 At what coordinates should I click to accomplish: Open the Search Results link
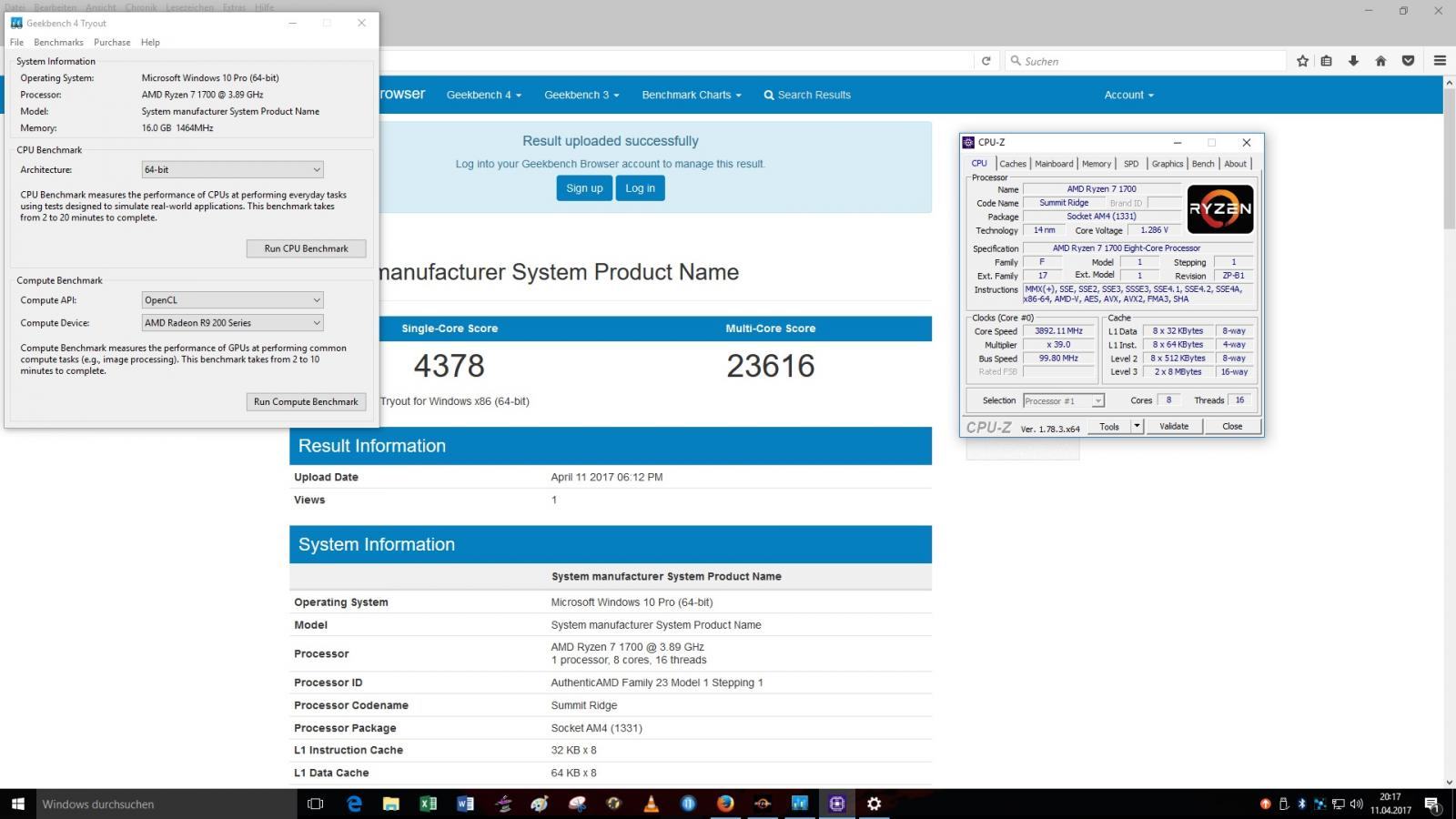point(807,95)
